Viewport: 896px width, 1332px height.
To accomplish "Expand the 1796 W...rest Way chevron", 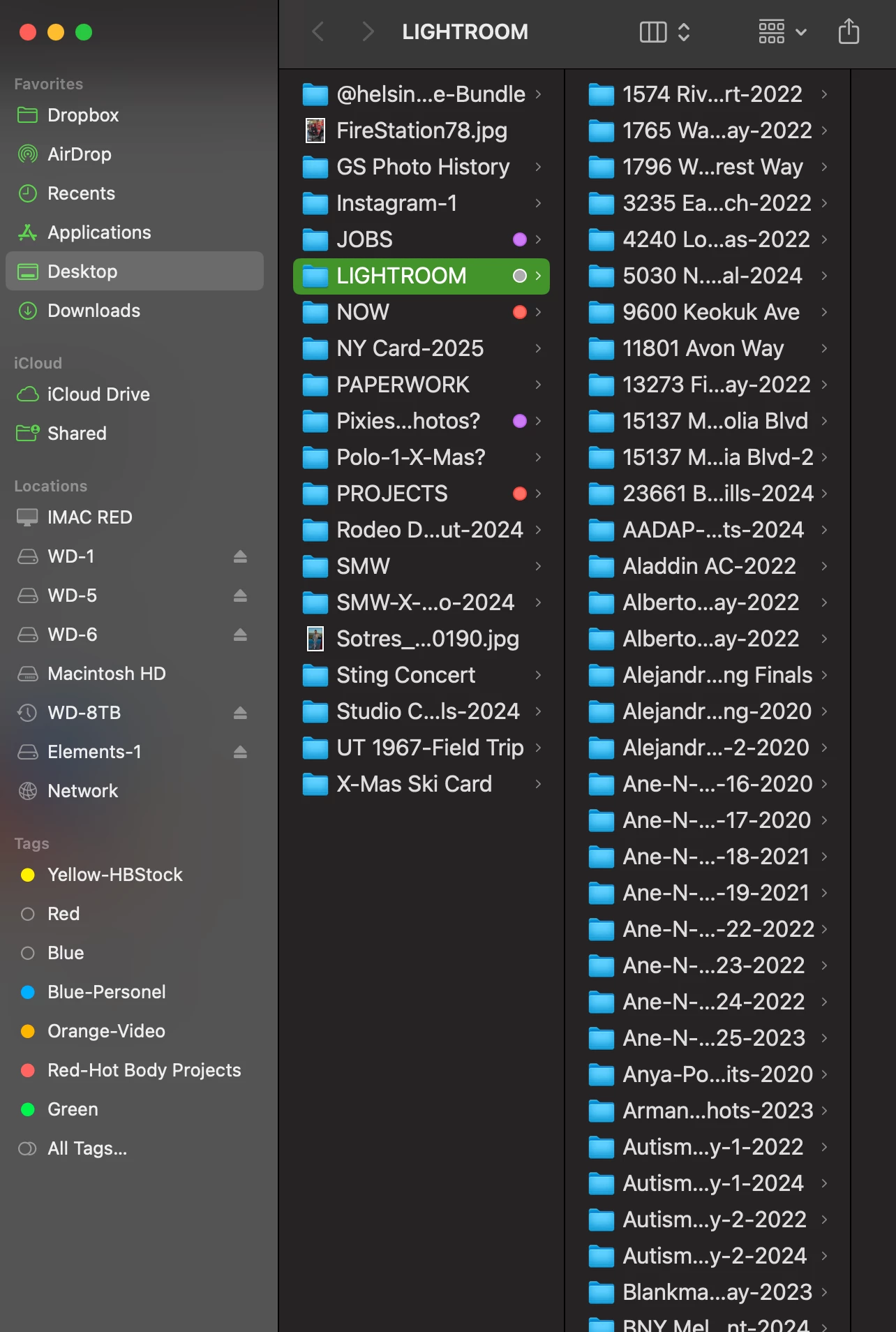I will [824, 167].
